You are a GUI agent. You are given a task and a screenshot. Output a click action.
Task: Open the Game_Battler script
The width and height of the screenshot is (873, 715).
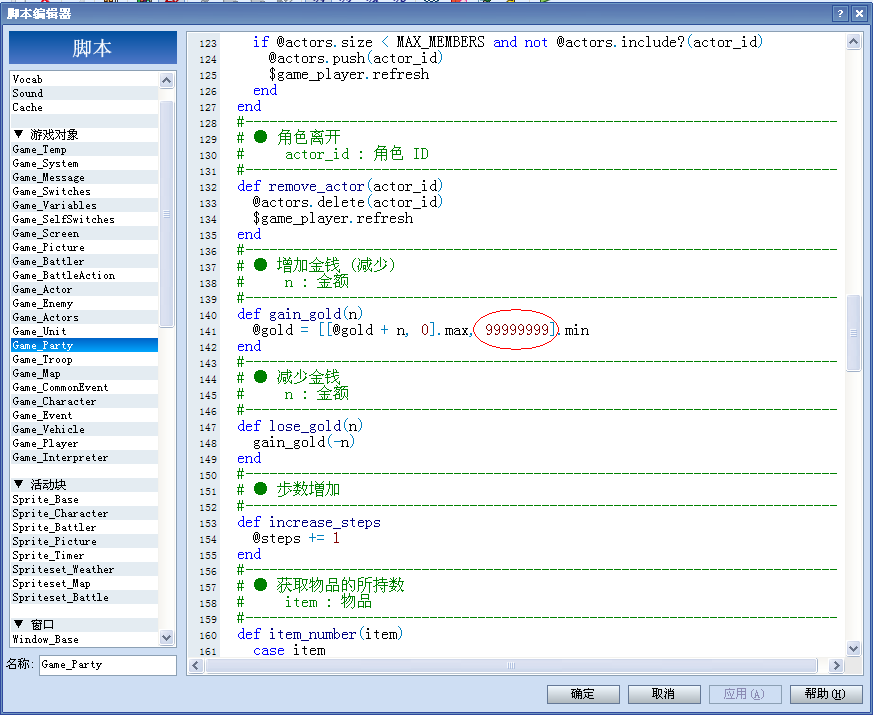tap(85, 261)
